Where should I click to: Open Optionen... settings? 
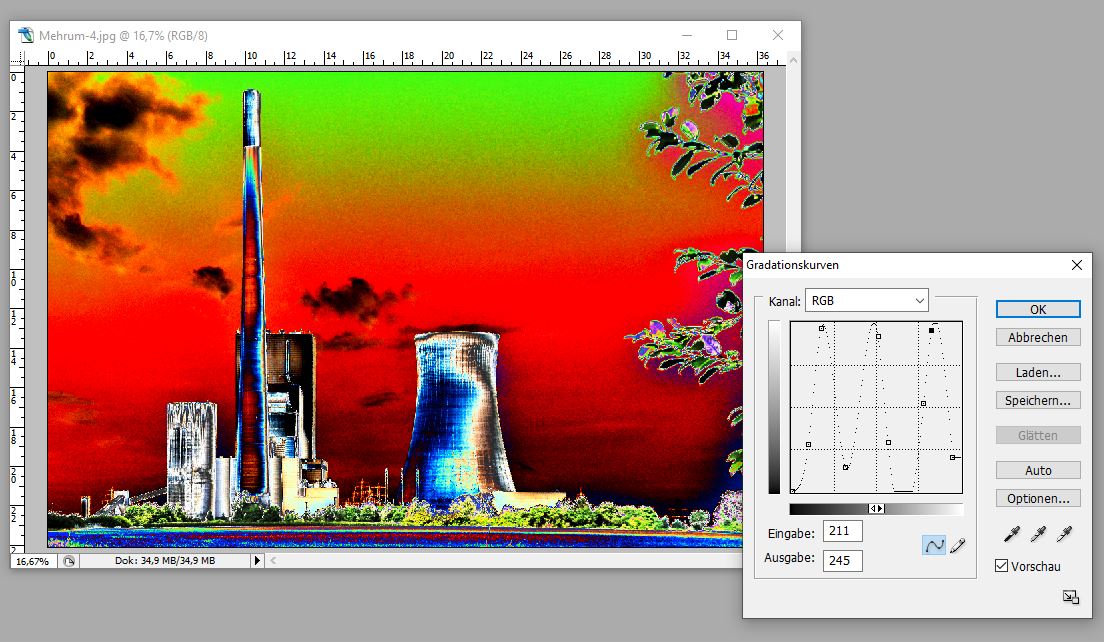tap(1038, 498)
